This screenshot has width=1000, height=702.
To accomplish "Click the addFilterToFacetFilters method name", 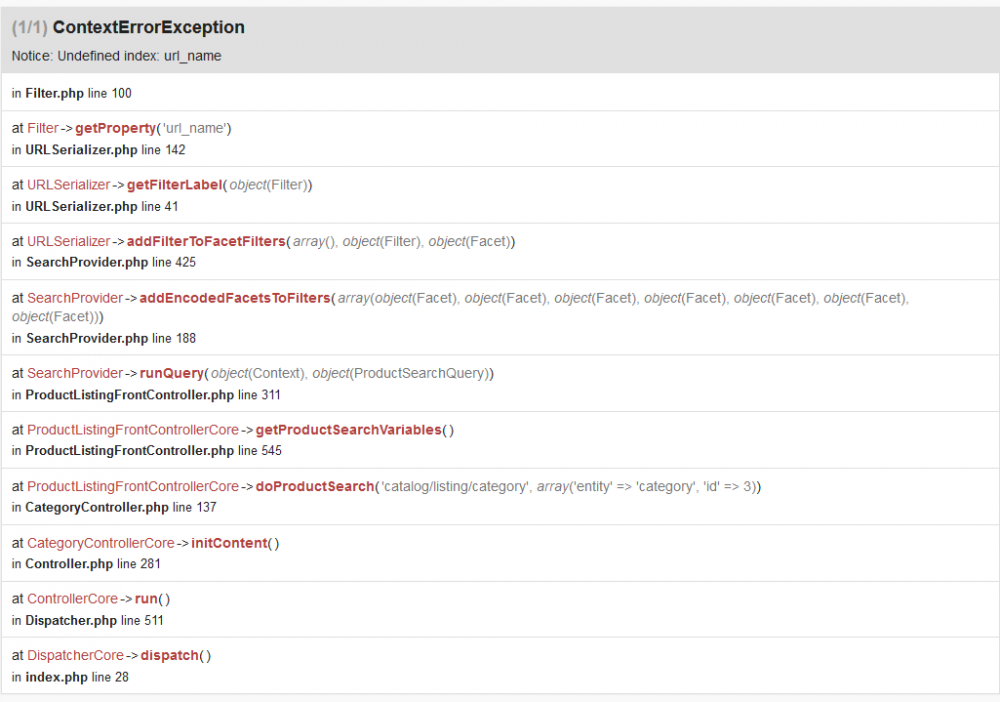I will (206, 241).
